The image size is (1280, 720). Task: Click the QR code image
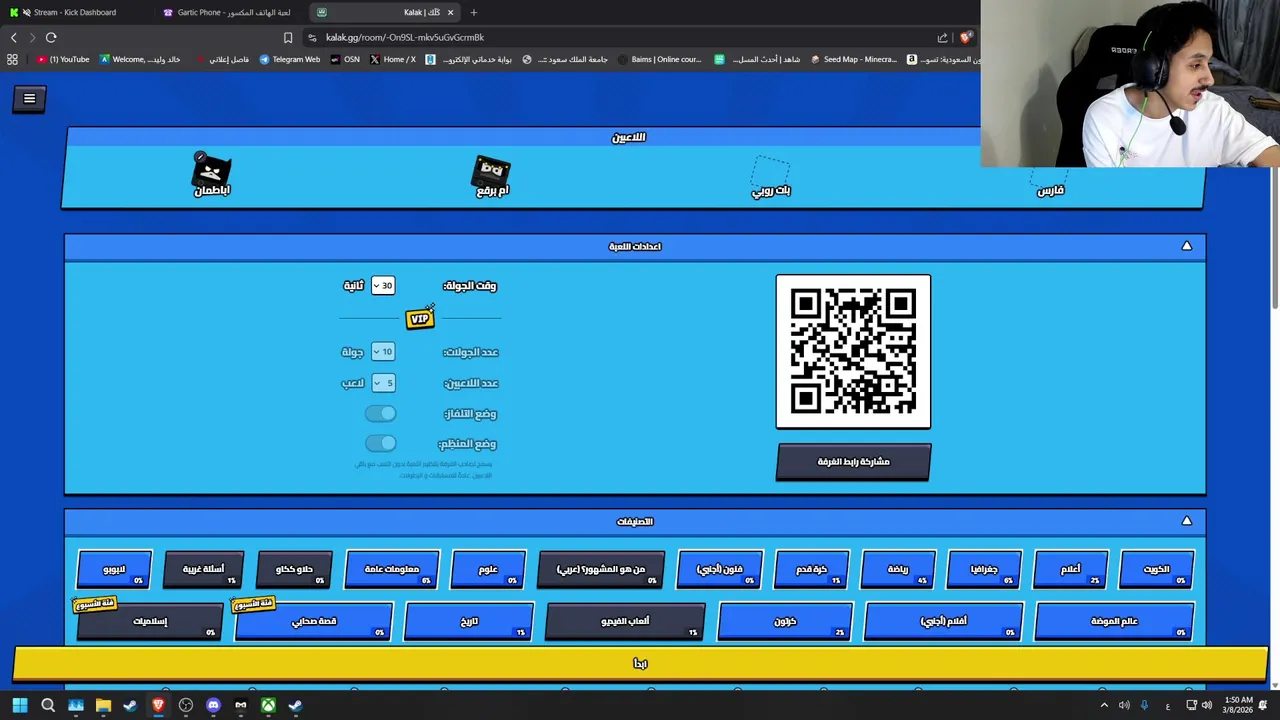(x=853, y=351)
